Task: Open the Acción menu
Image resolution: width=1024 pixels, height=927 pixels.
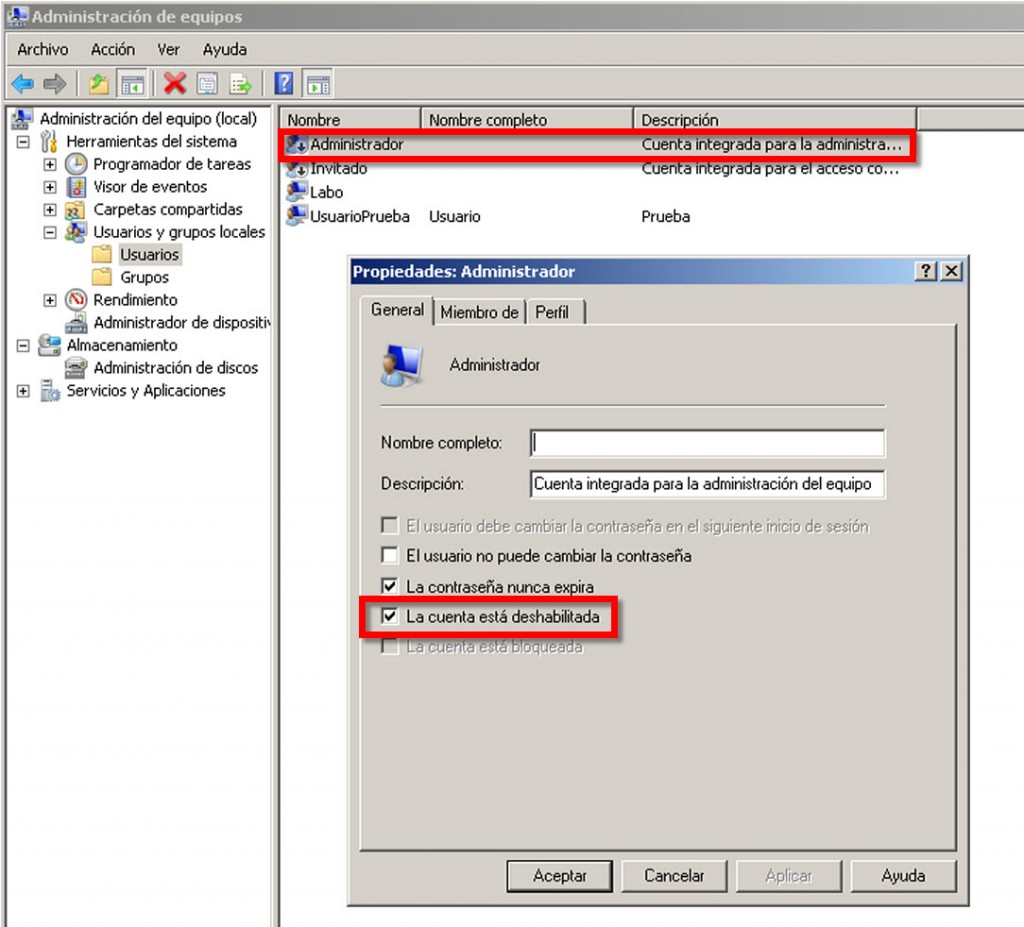Action: click(112, 49)
